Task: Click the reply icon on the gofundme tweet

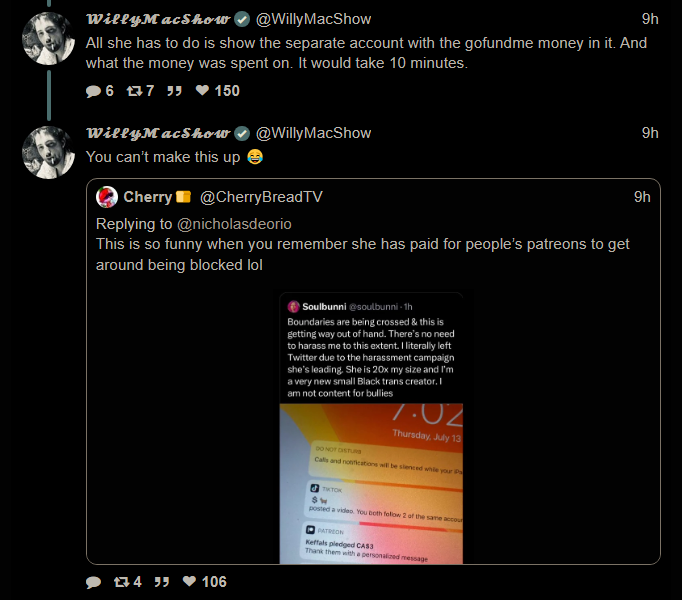Action: (93, 91)
